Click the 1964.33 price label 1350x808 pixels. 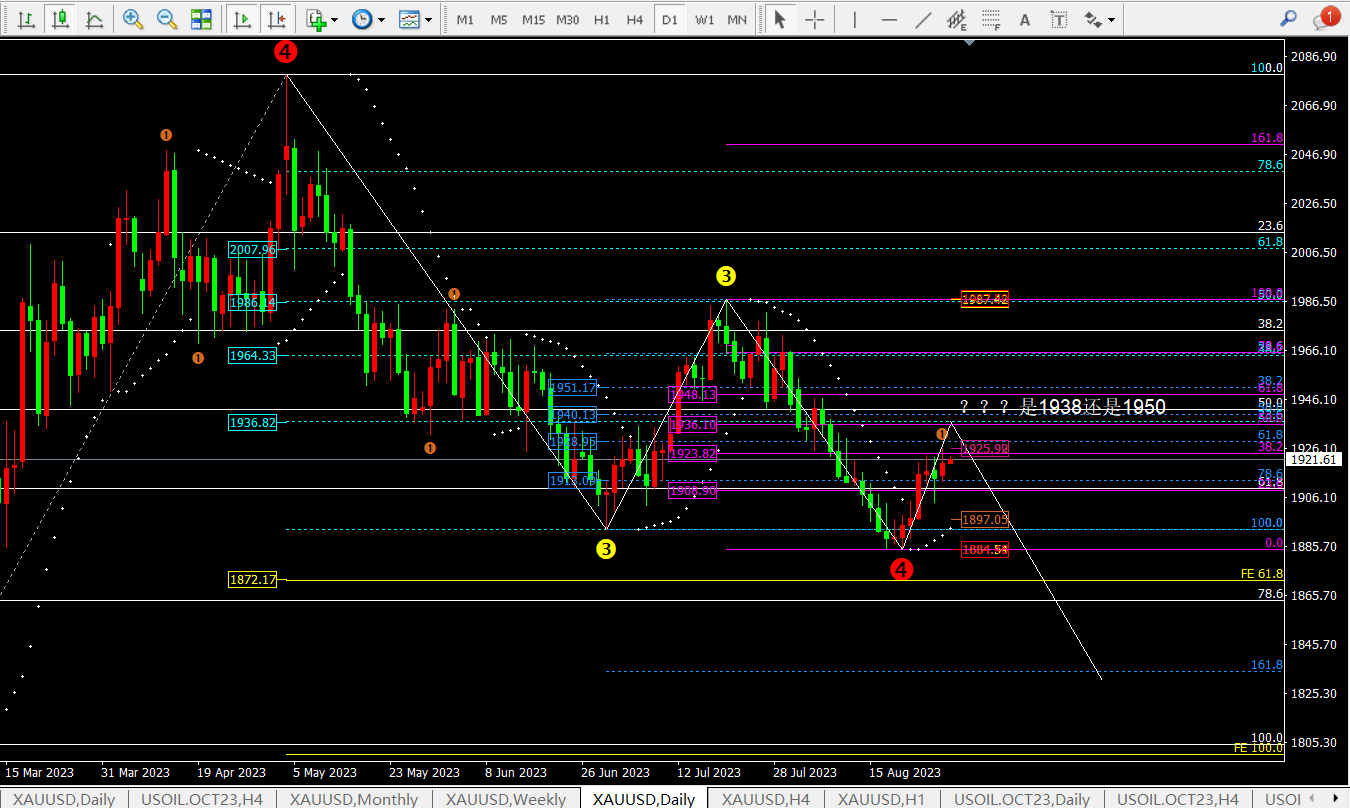(x=252, y=355)
